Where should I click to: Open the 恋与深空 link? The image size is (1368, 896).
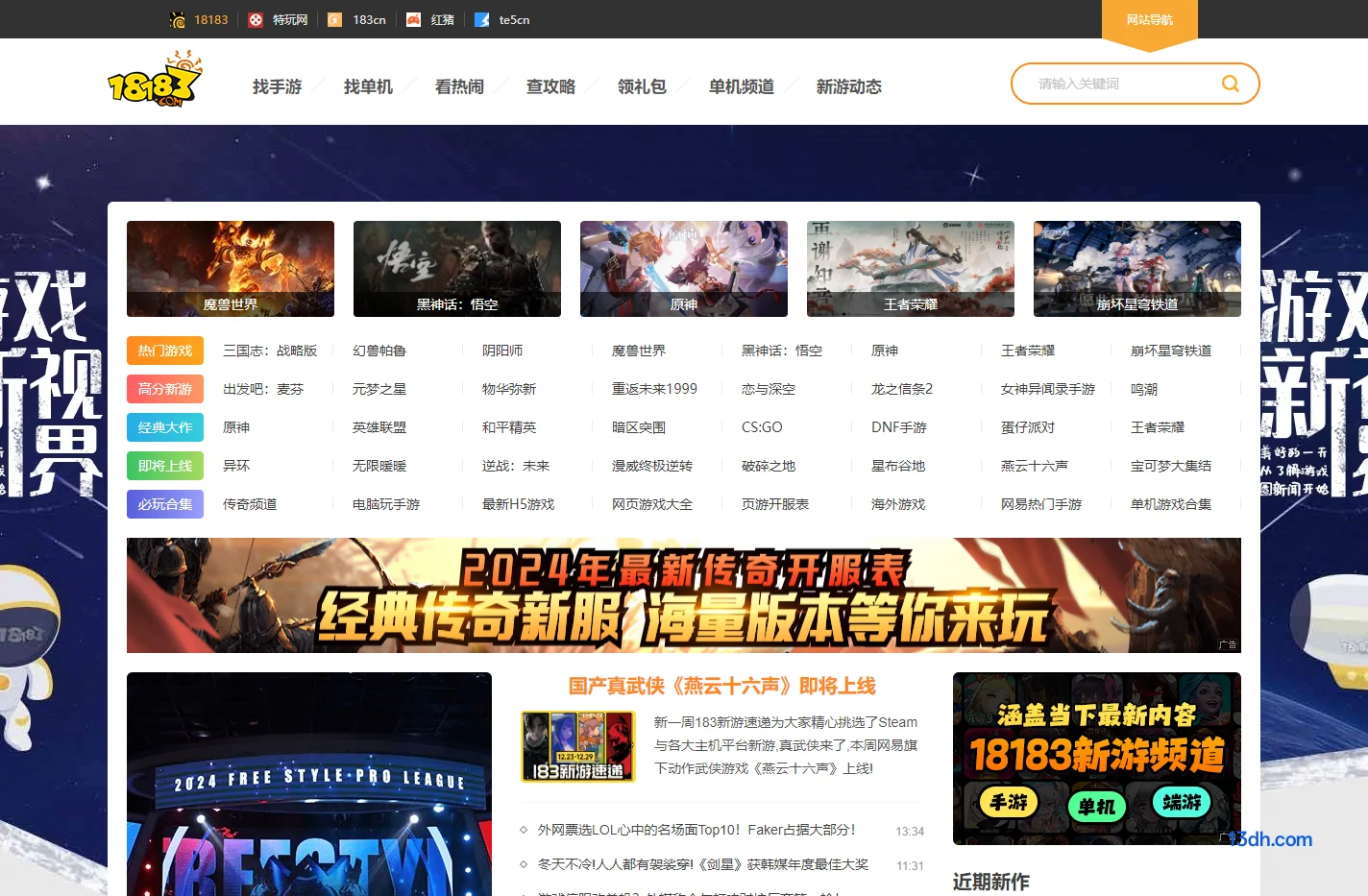coord(769,389)
